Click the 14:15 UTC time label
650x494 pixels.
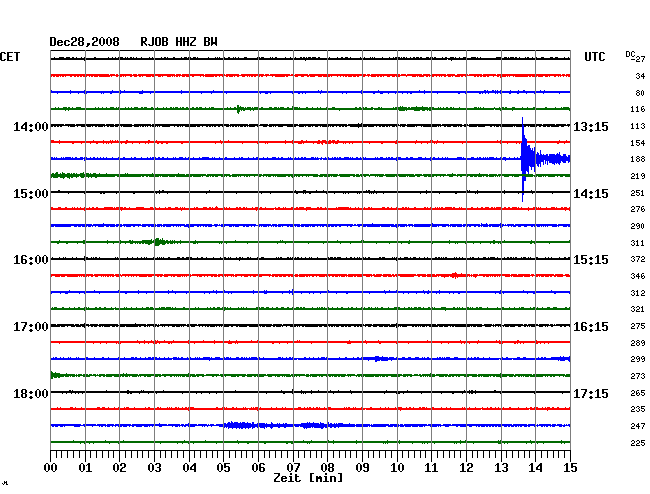[591, 194]
